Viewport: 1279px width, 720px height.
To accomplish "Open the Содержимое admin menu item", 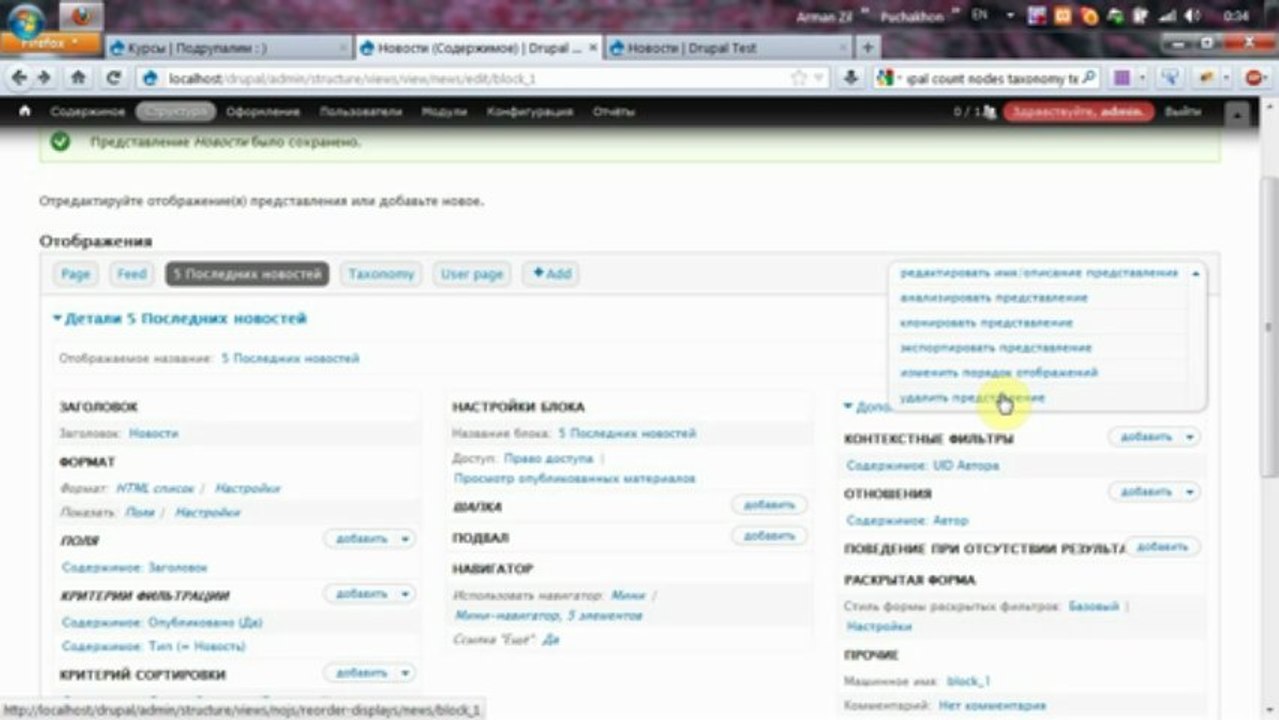I will coord(87,112).
